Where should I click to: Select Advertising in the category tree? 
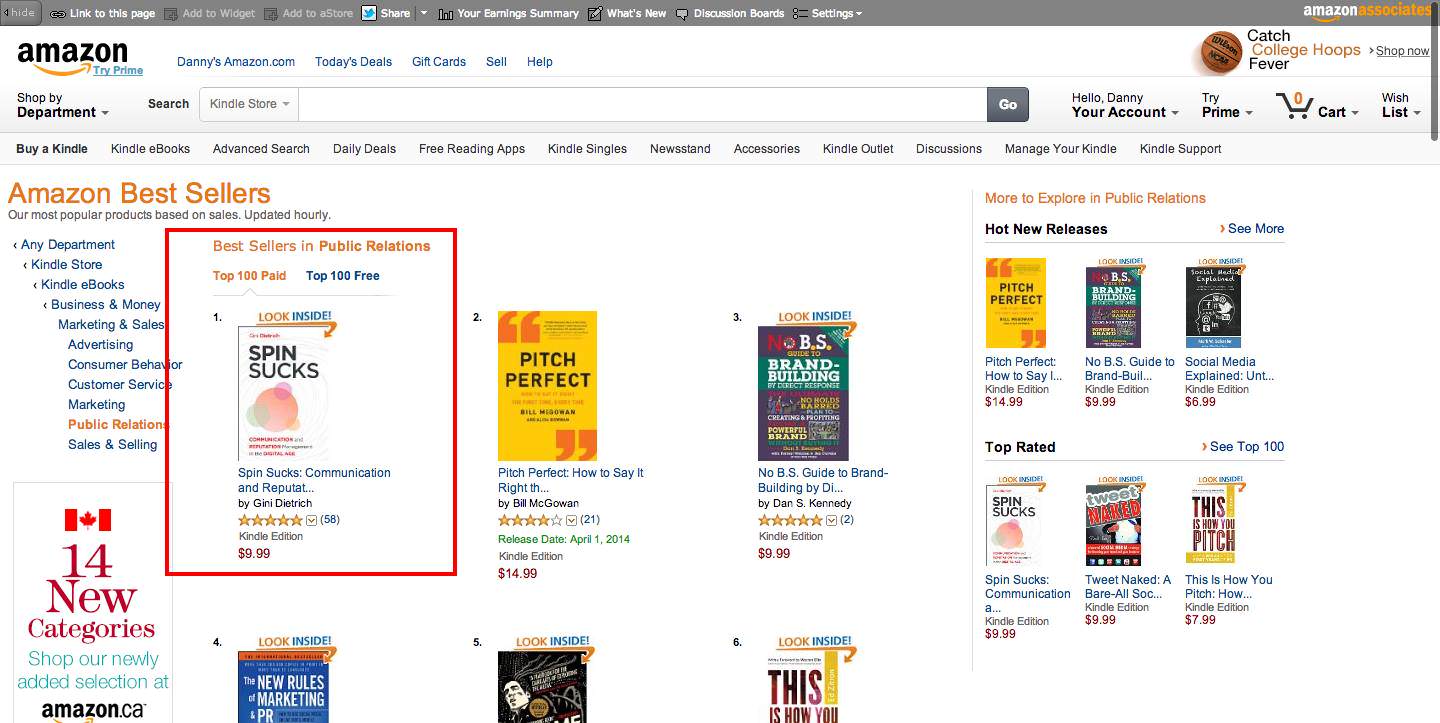point(100,345)
